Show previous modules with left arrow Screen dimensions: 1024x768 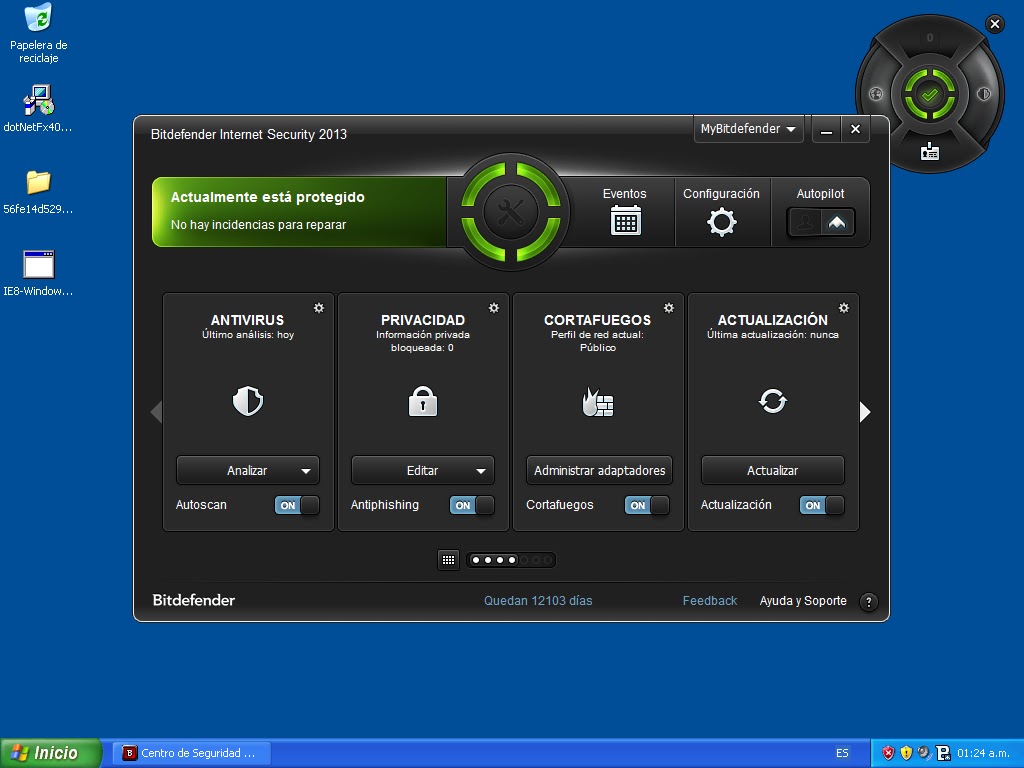coord(157,412)
